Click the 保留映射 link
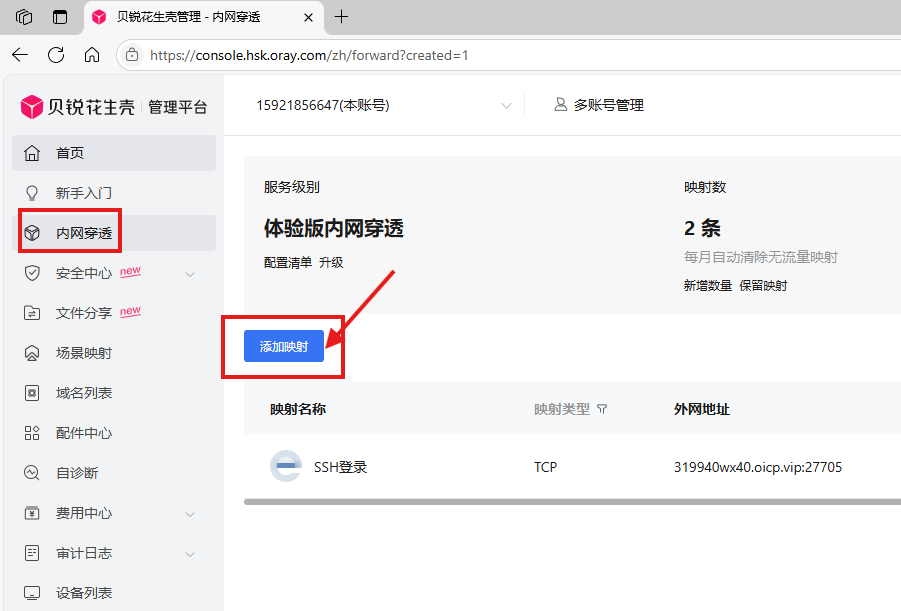This screenshot has height=611, width=901. click(x=763, y=286)
